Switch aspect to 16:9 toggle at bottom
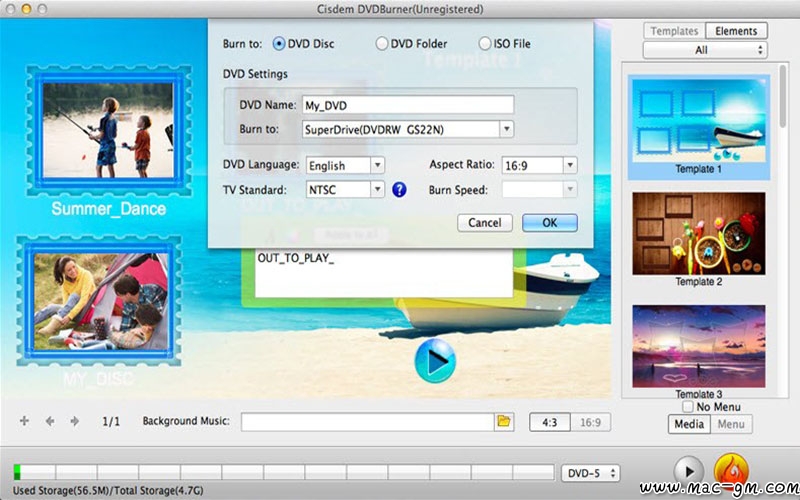Viewport: 800px width, 500px height. point(590,422)
